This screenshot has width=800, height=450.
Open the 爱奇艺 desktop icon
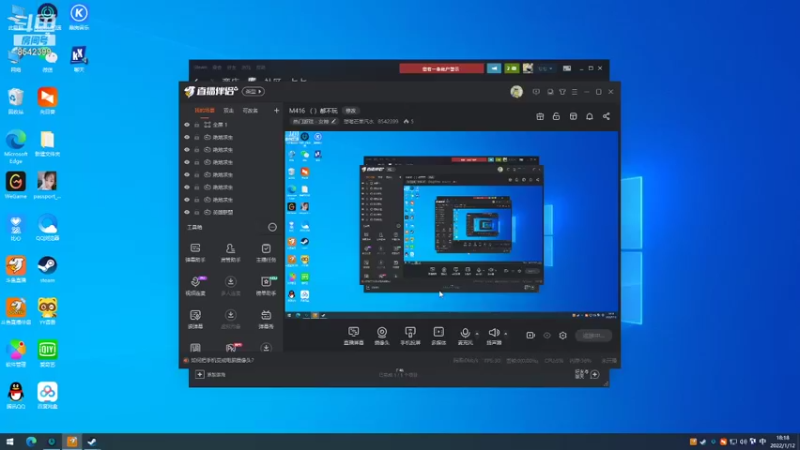47,354
